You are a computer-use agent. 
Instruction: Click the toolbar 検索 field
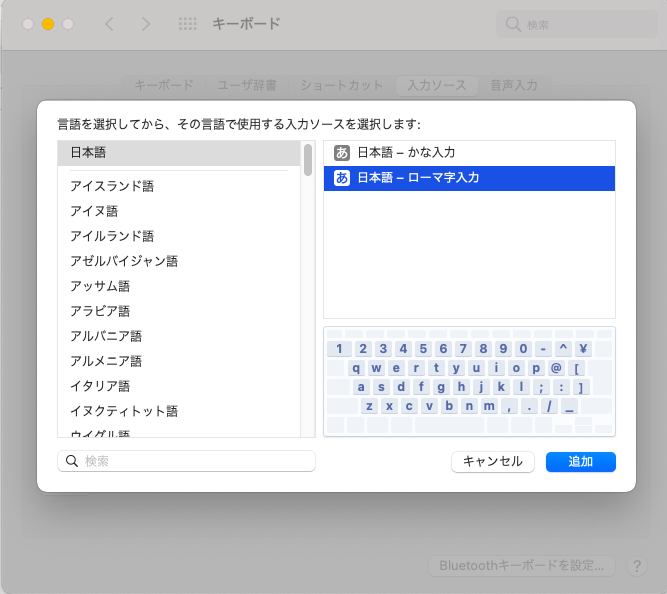tap(577, 24)
